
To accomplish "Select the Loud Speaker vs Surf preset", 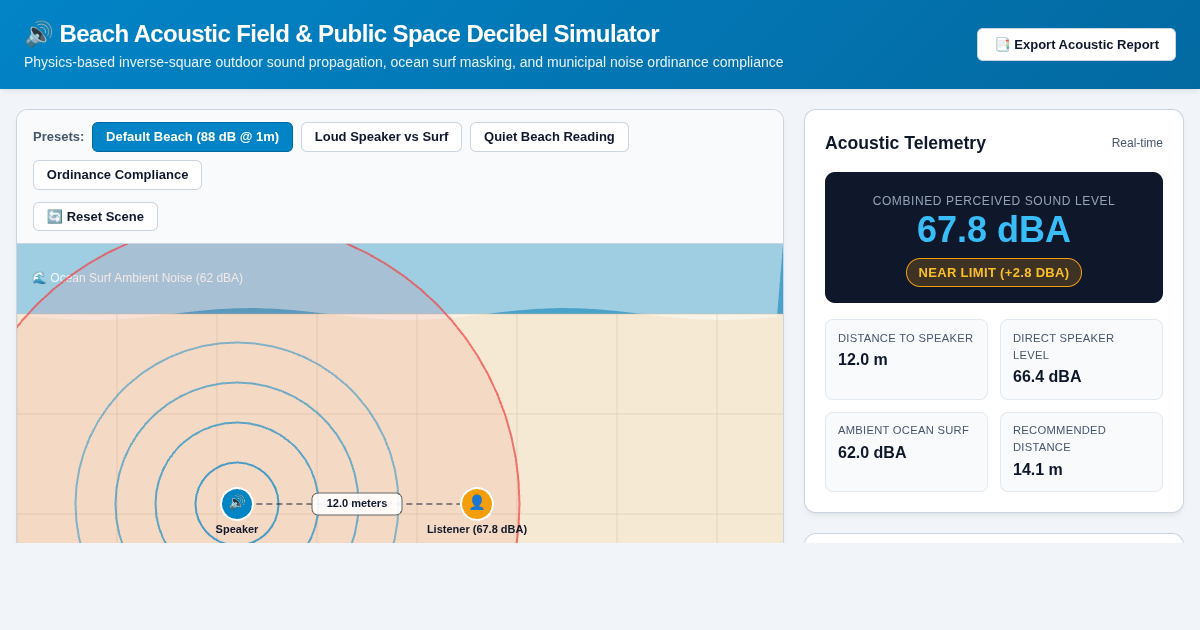I will 381,137.
